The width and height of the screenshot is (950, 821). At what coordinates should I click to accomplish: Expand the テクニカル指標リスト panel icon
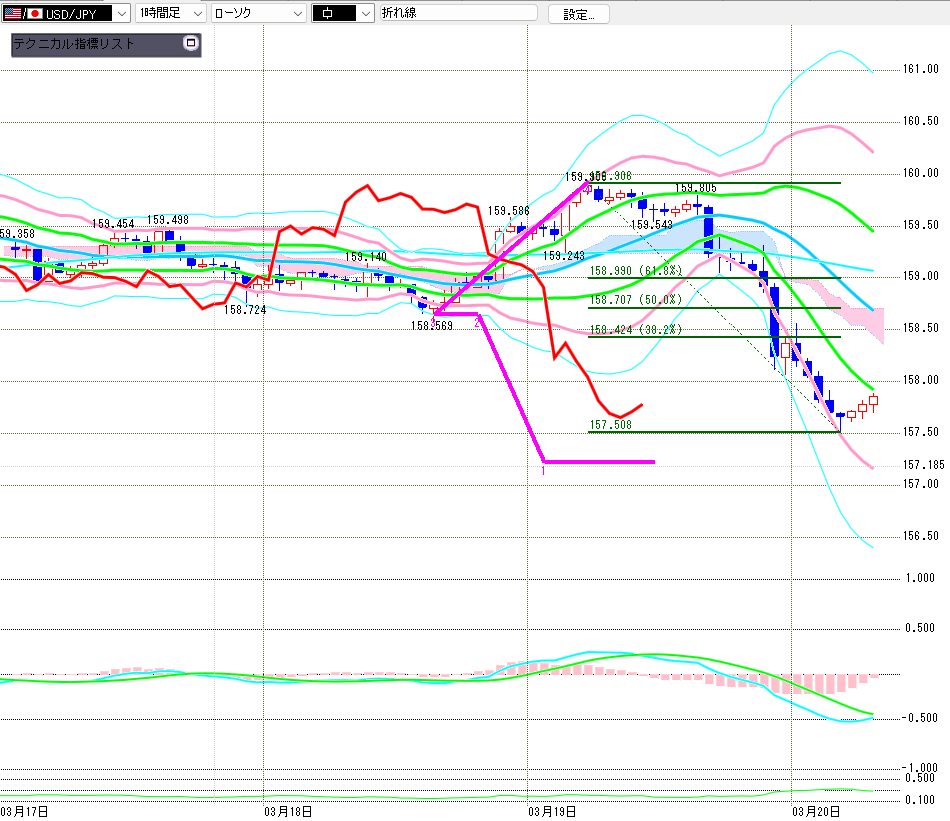click(191, 44)
